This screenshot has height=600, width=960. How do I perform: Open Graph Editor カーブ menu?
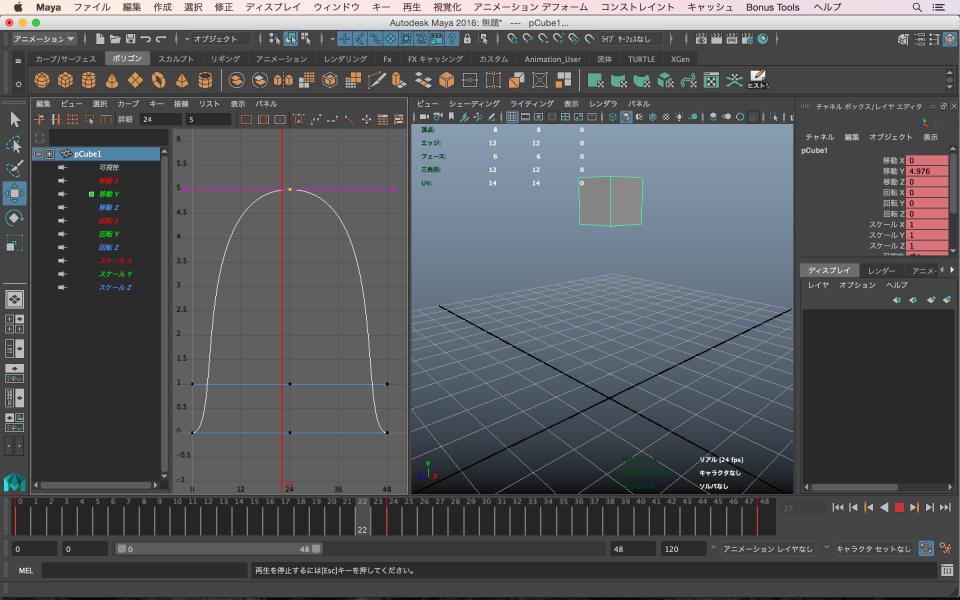128,103
